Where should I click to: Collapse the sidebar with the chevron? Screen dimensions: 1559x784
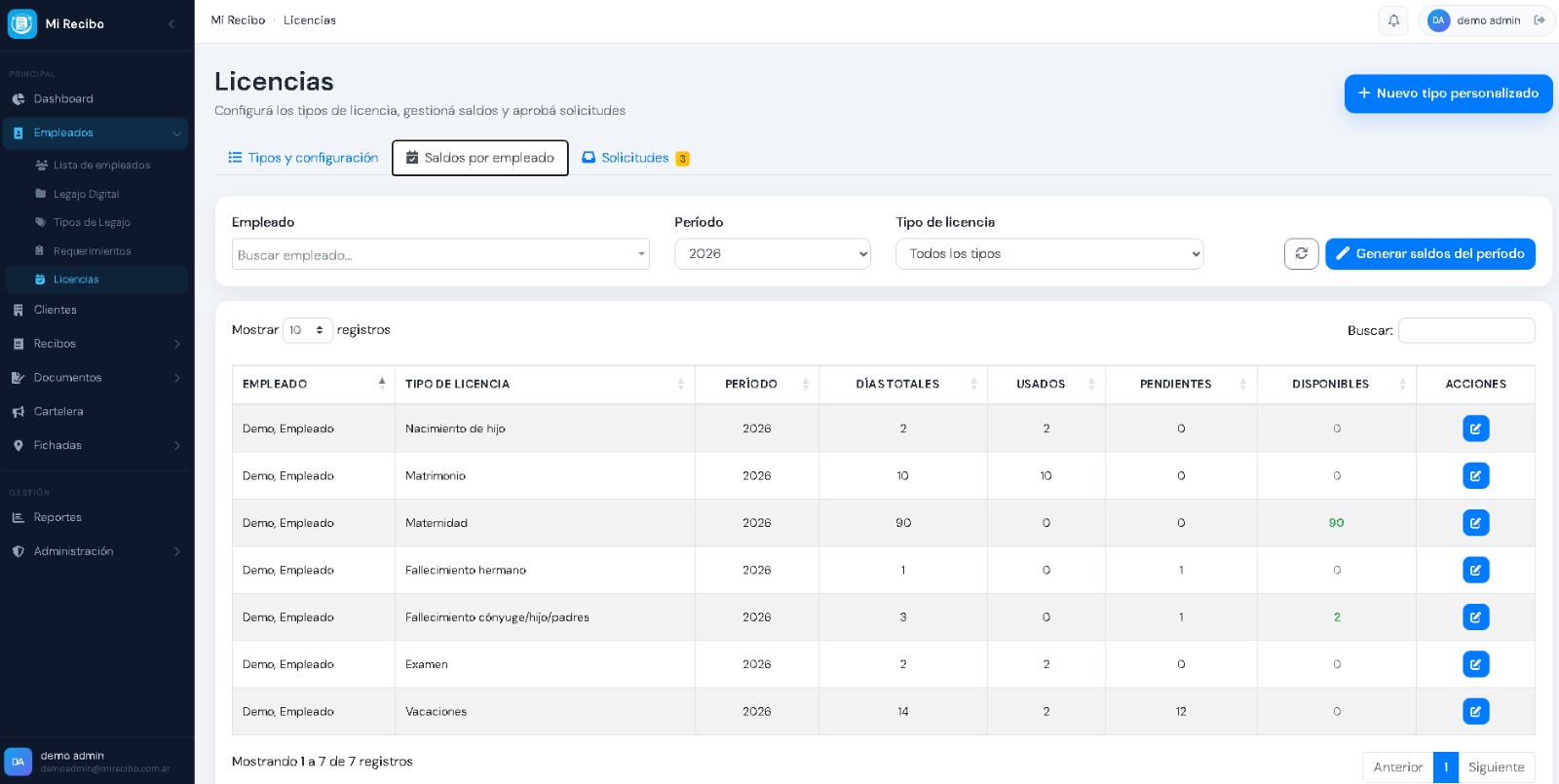(171, 23)
